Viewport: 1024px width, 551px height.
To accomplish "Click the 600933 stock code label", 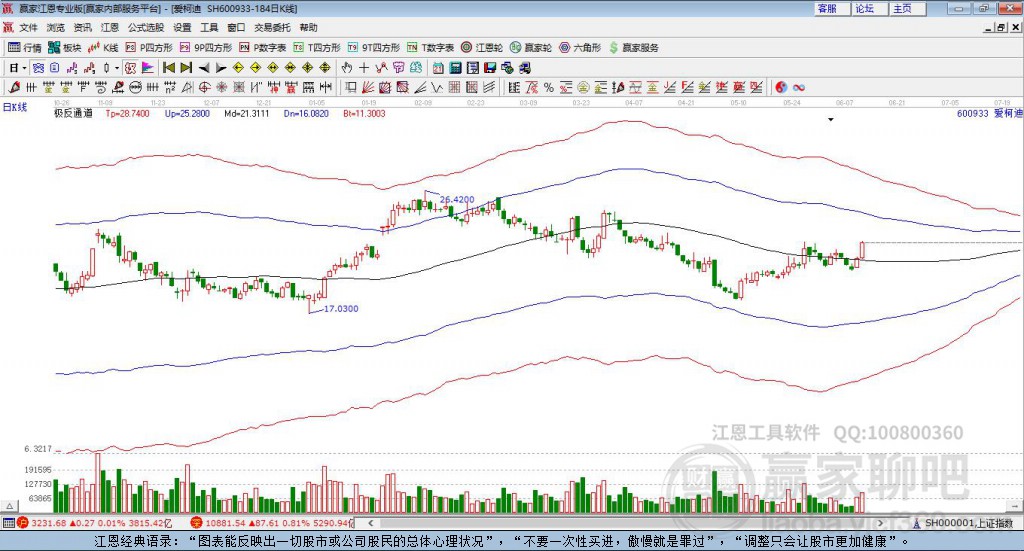I will pos(972,114).
